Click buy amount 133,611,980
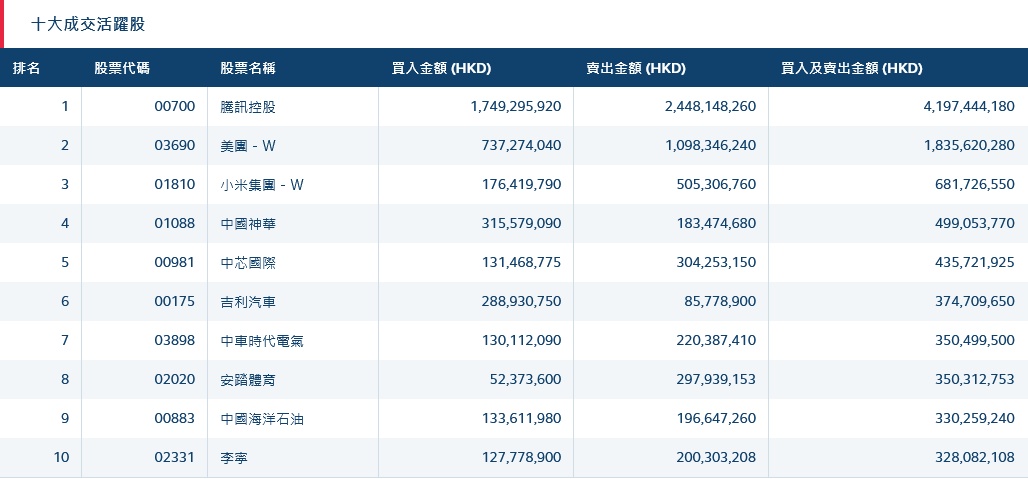 [x=523, y=419]
